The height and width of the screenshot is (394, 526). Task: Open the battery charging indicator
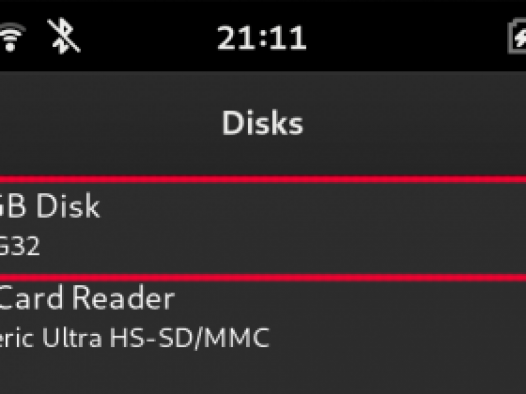click(517, 37)
